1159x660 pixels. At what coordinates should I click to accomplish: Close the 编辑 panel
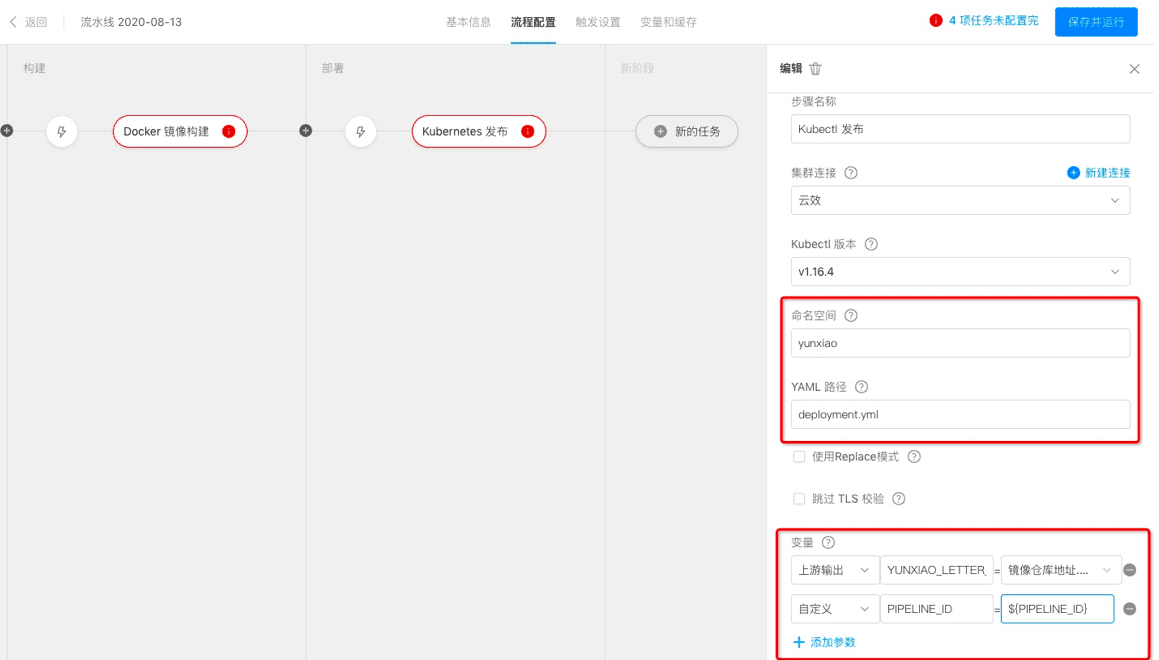coord(1135,69)
